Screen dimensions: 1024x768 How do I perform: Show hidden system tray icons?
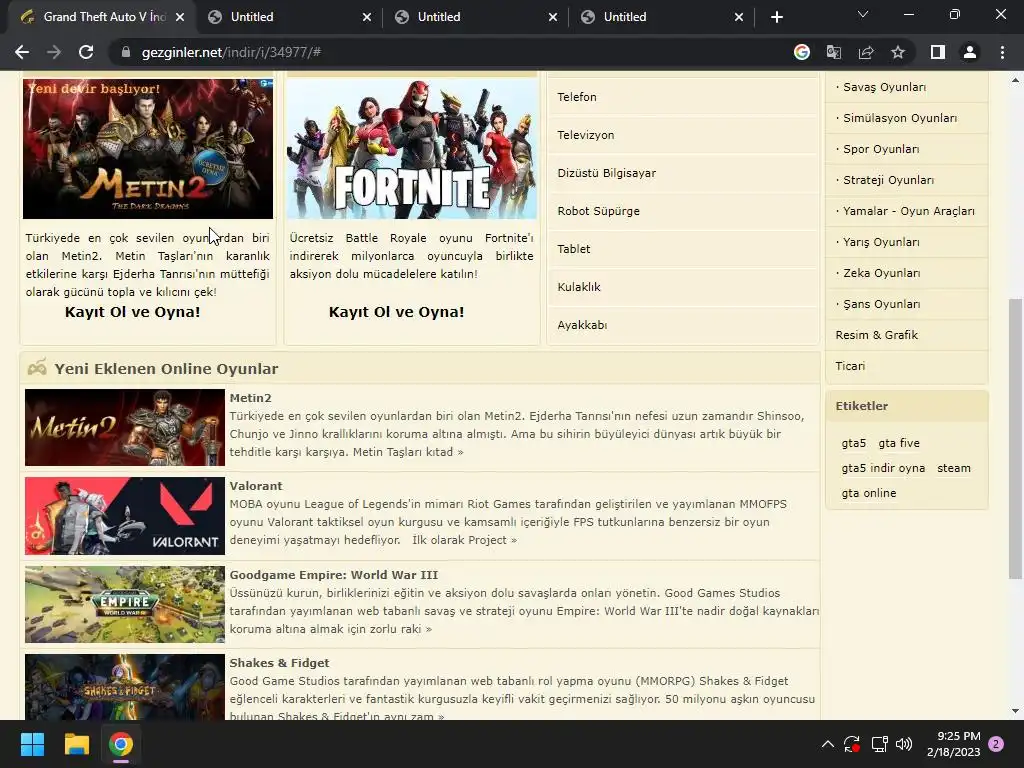(827, 744)
